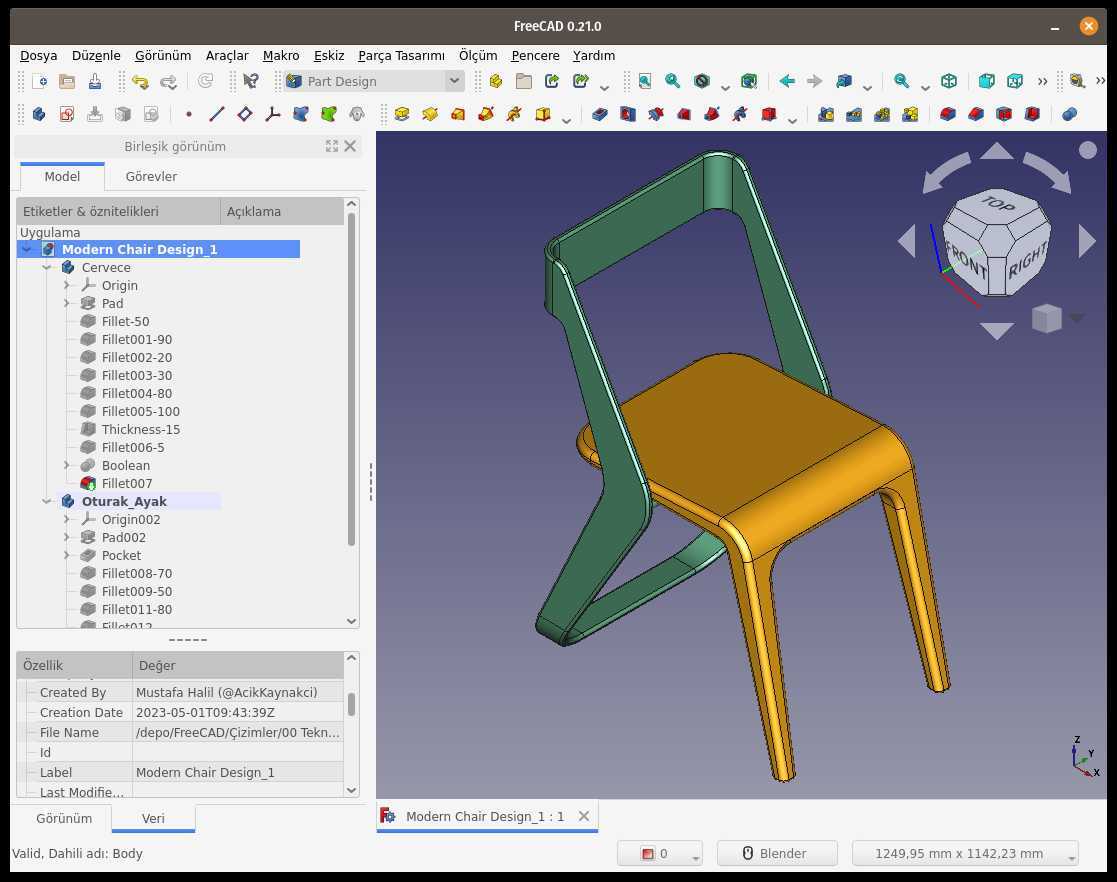Open the dimensions unit dropdown in status bar
Image resolution: width=1117 pixels, height=882 pixels.
965,854
